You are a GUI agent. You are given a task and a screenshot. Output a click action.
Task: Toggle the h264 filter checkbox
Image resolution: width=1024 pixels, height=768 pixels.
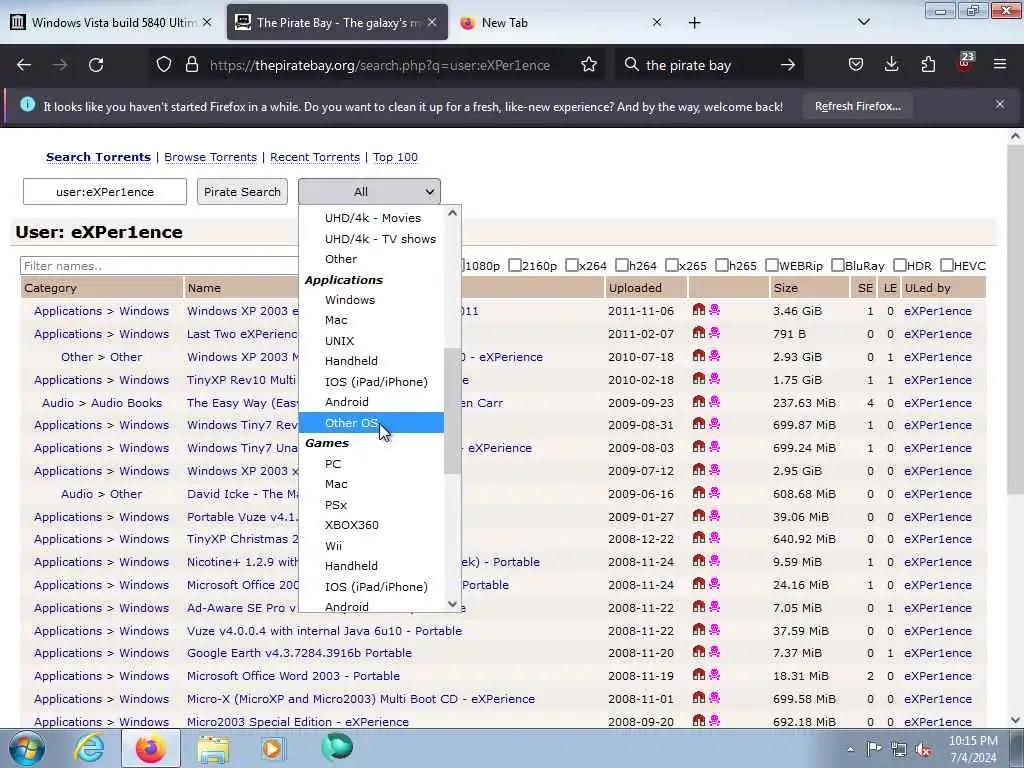click(622, 265)
